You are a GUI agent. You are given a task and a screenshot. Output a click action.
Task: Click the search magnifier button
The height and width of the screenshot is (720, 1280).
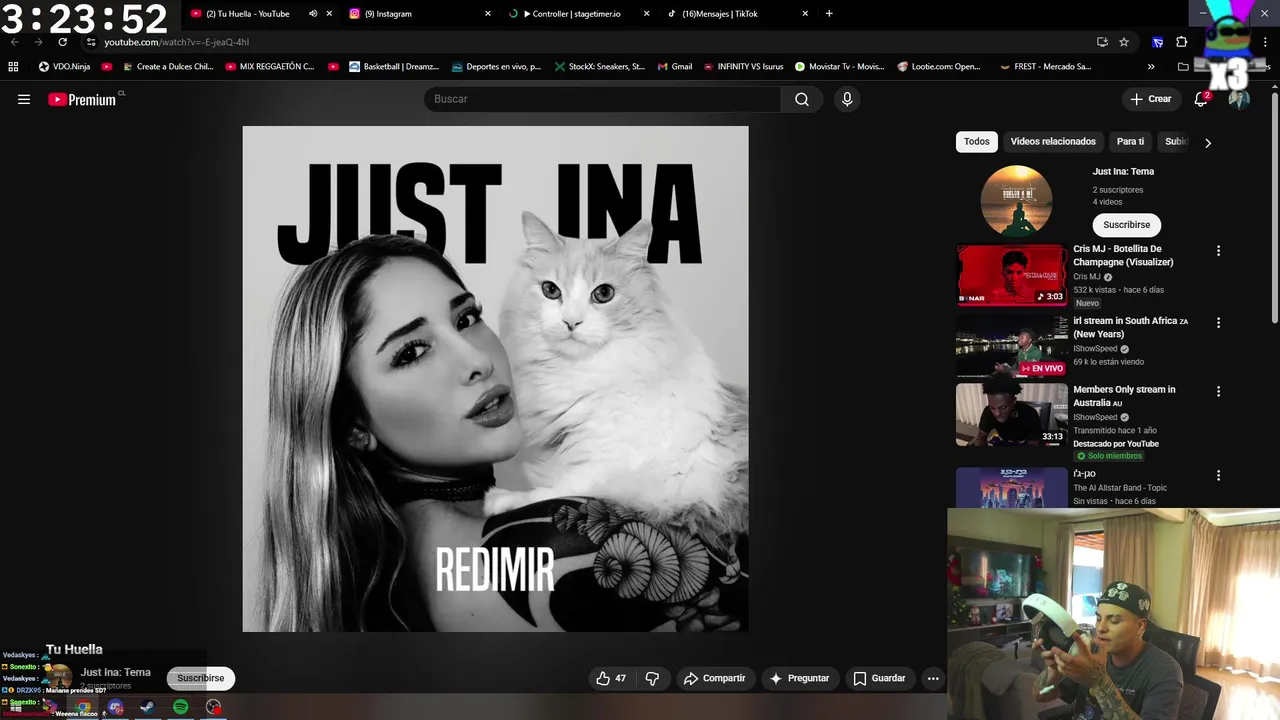(802, 99)
